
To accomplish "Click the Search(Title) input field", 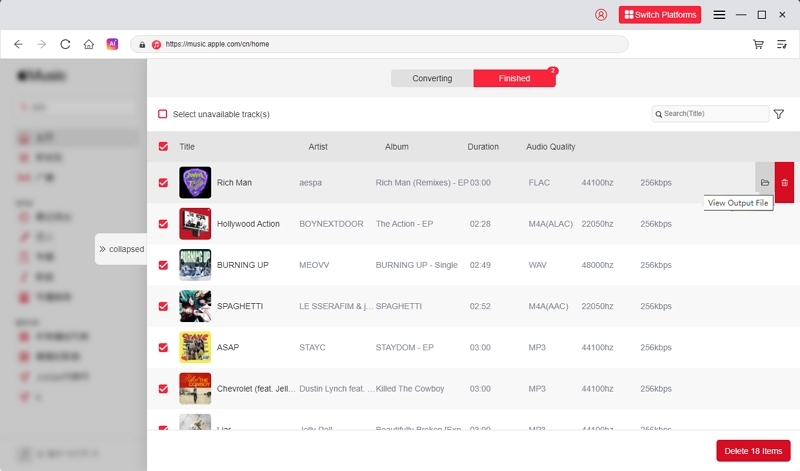I will point(710,114).
